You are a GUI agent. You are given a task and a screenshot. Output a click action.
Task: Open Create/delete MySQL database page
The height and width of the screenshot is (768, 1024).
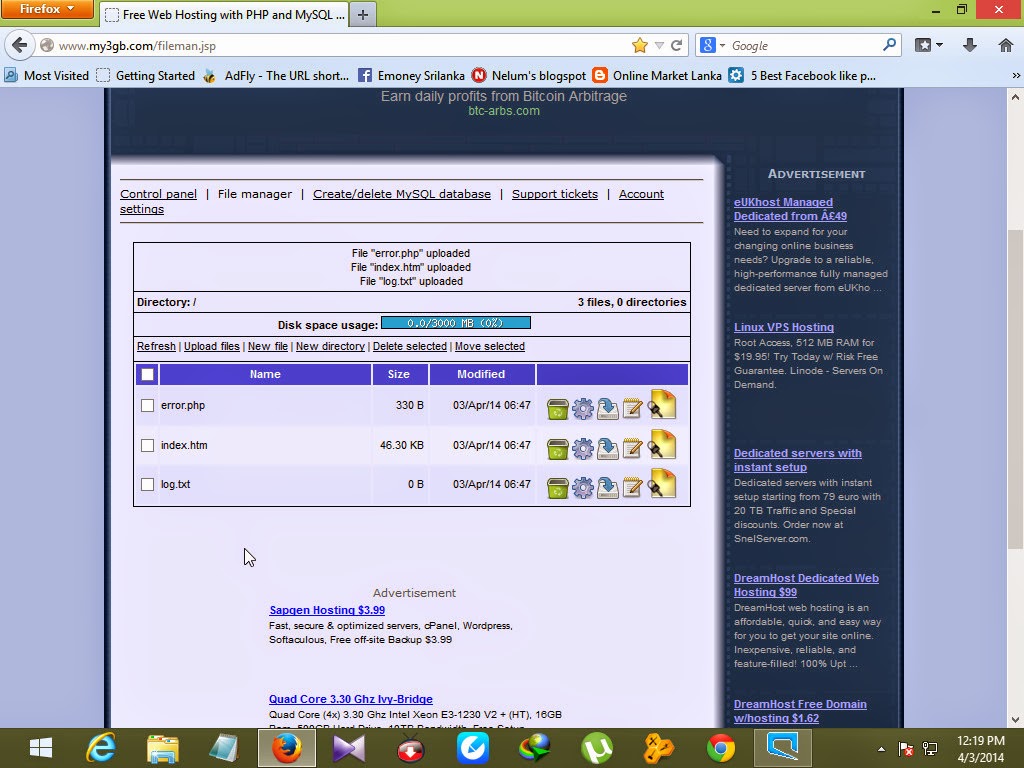coord(402,194)
